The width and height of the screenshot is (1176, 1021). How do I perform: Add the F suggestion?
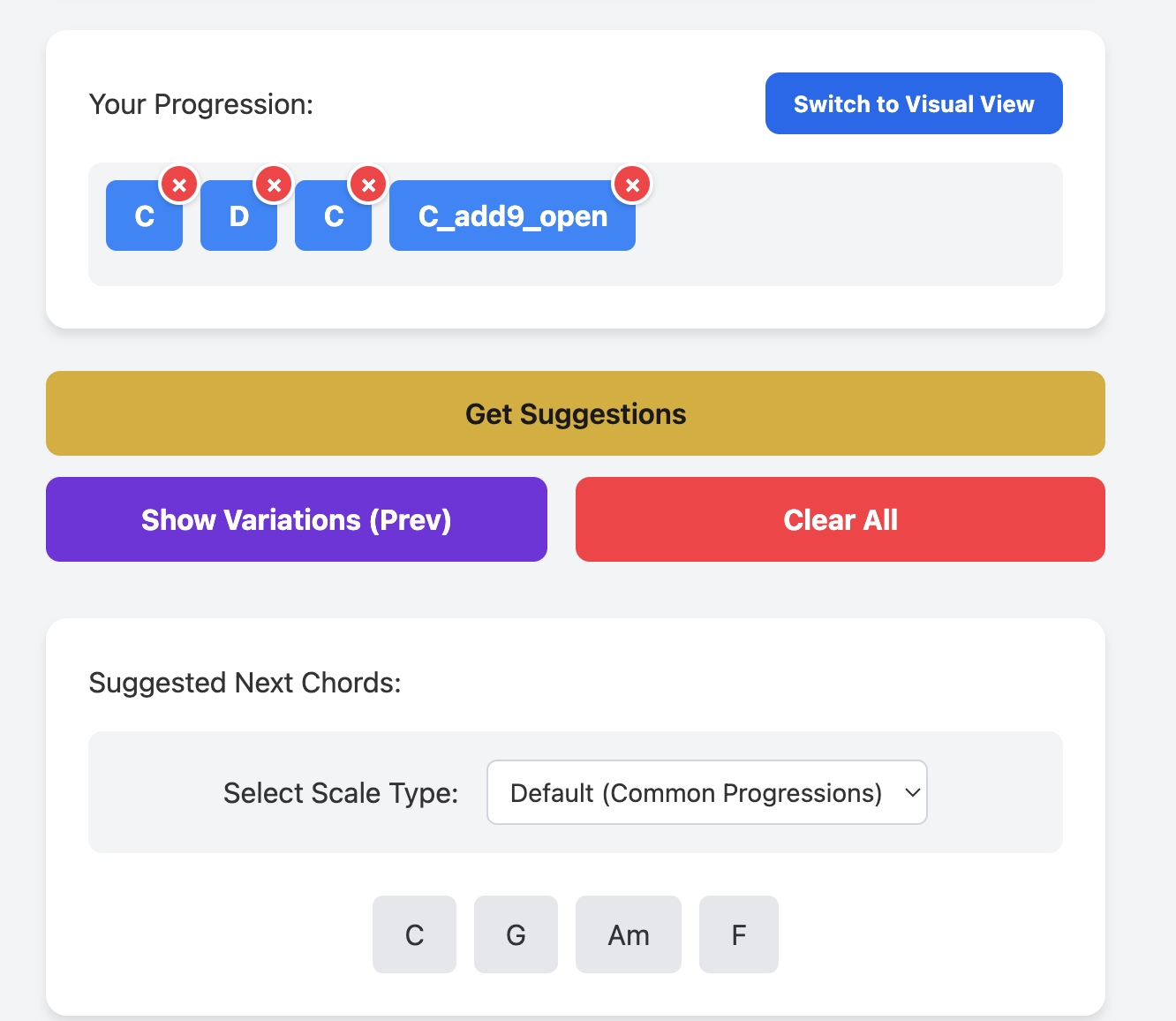click(x=738, y=934)
